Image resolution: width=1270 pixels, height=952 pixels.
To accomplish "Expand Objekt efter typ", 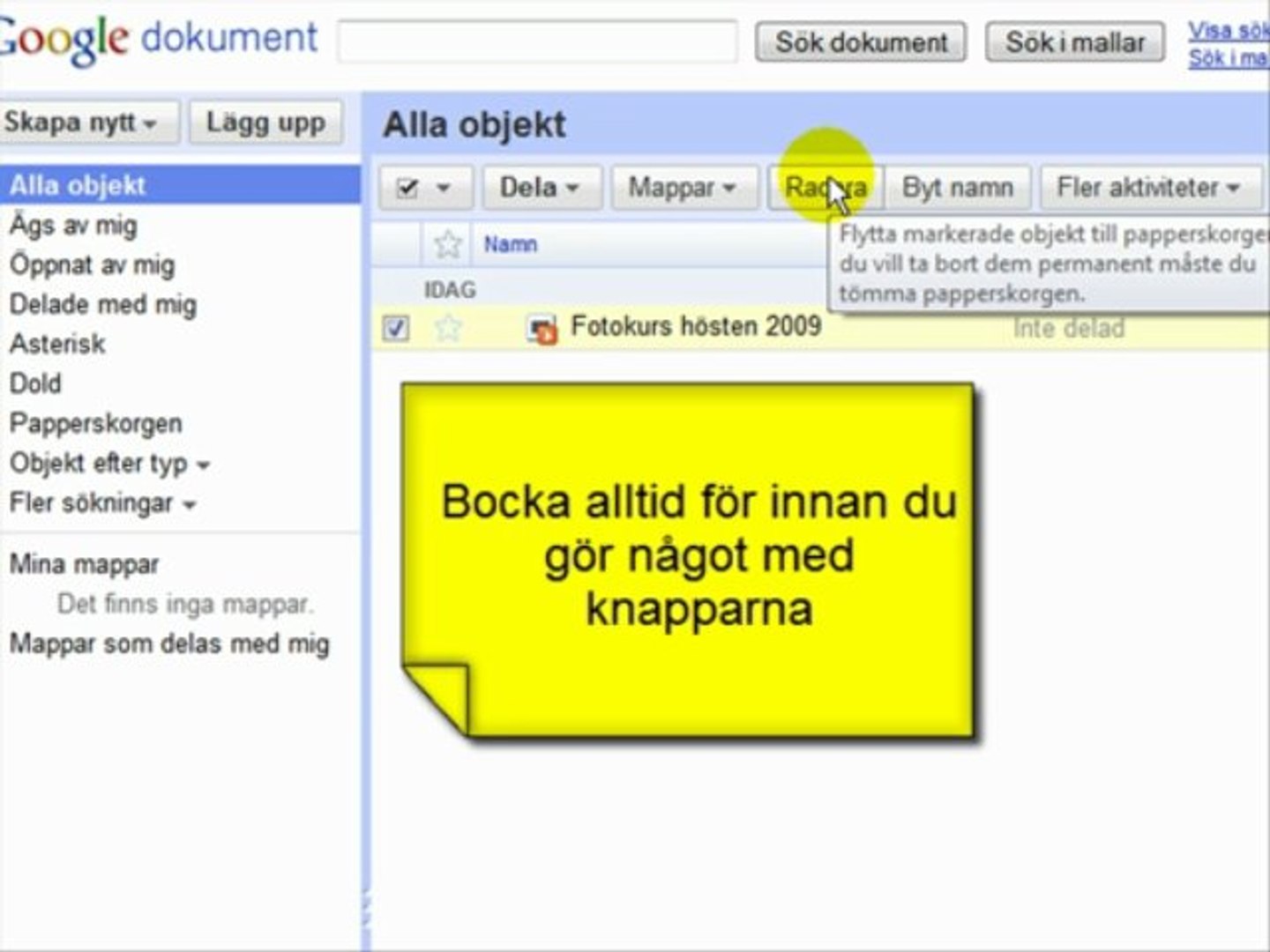I will 109,463.
